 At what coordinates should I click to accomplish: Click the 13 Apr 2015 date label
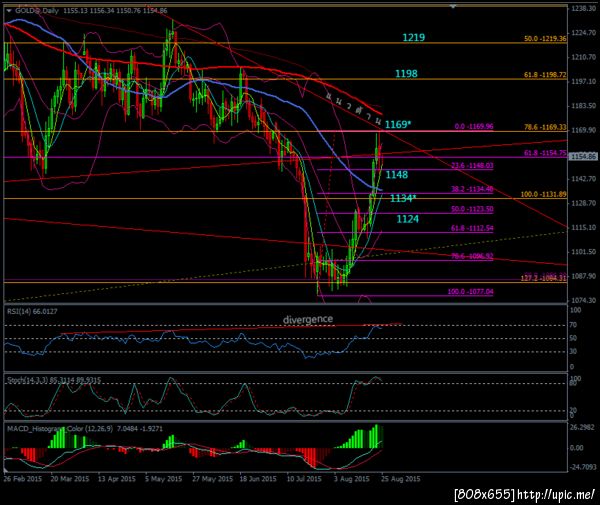click(x=117, y=479)
